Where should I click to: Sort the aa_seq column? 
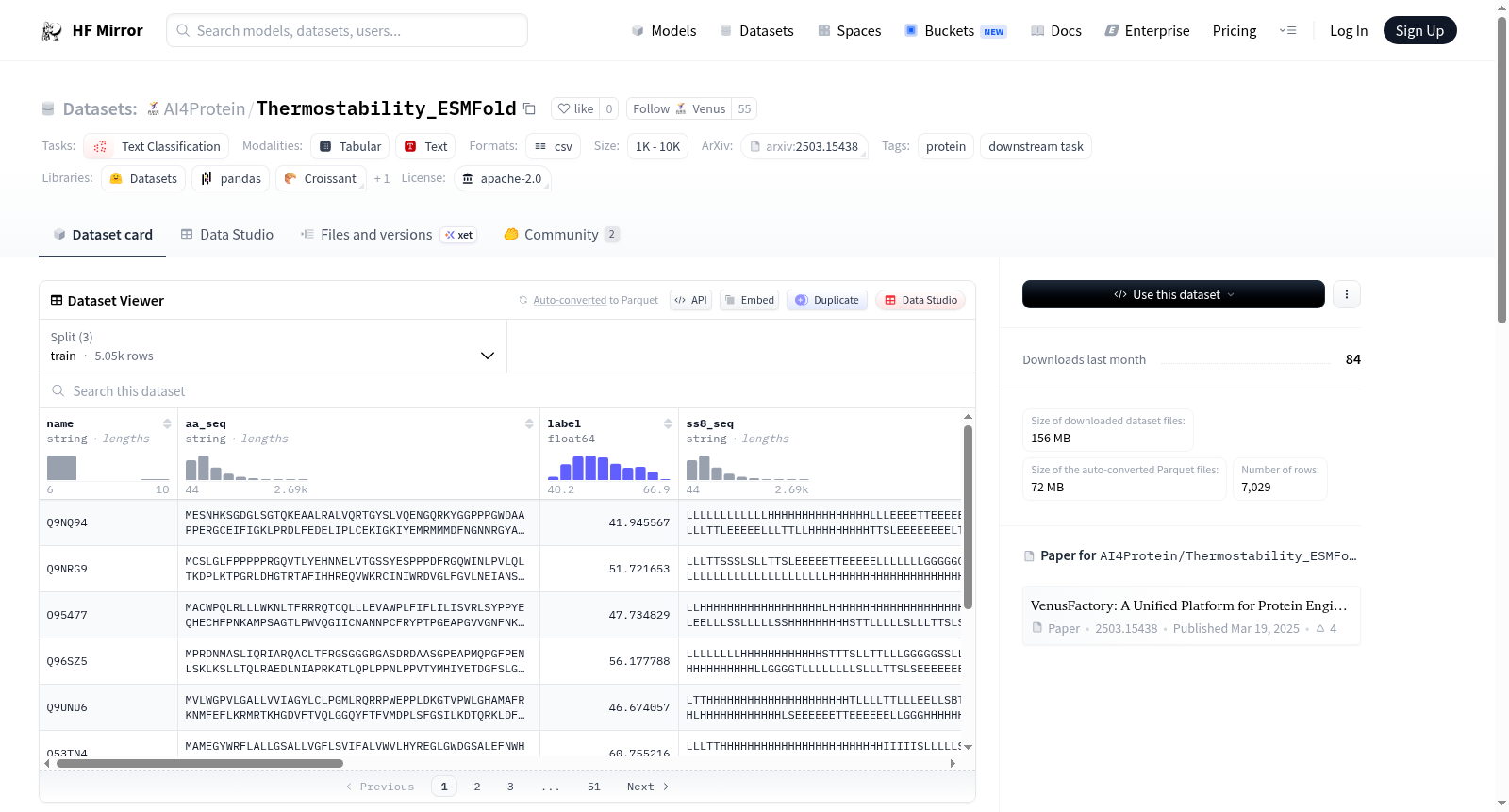[529, 423]
